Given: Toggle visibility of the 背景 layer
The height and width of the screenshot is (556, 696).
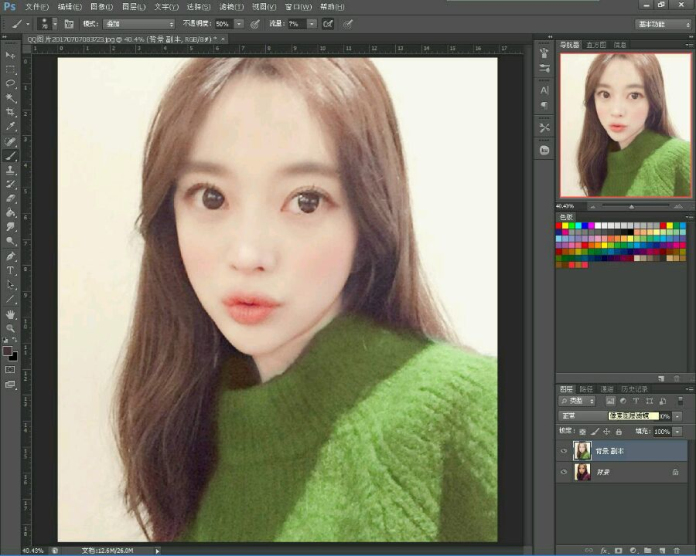Looking at the screenshot, I should click(x=565, y=471).
